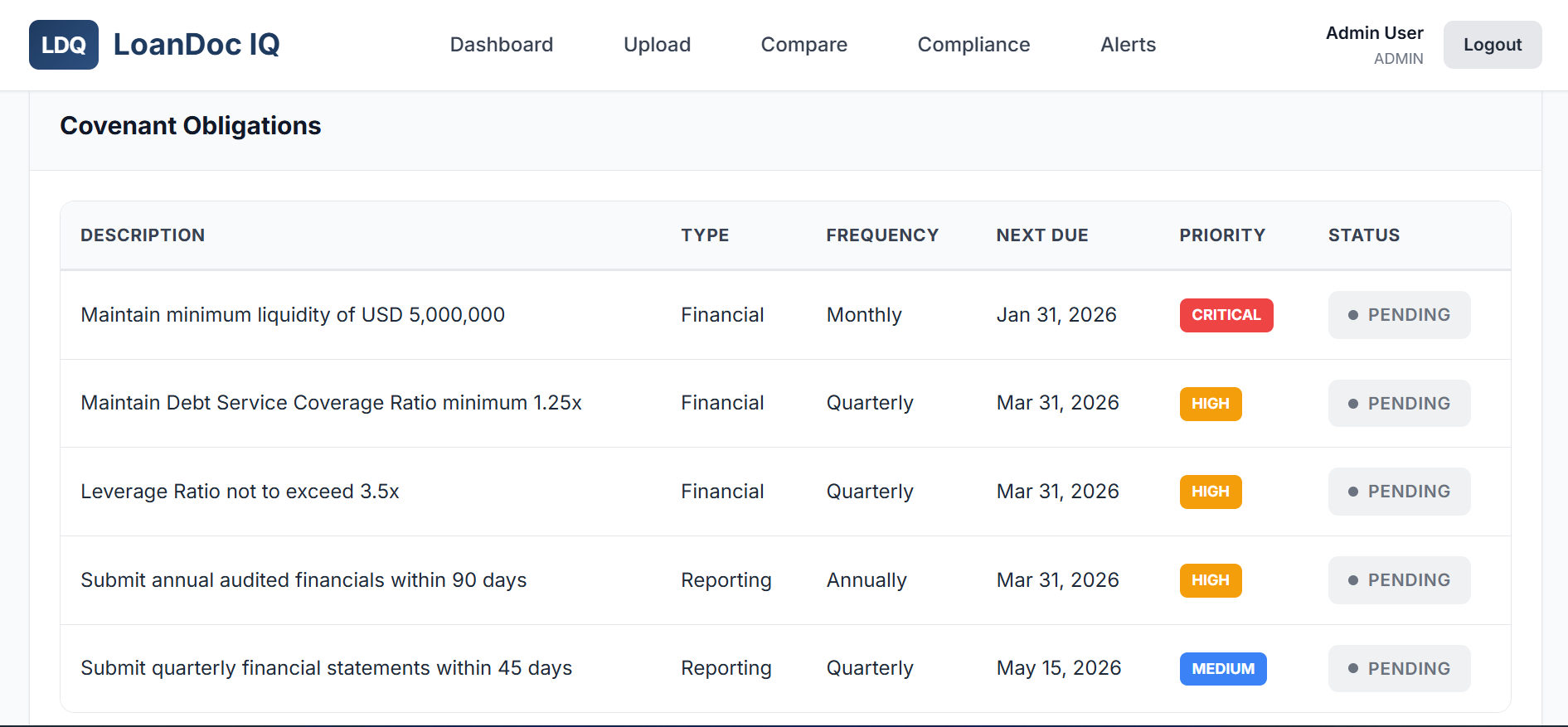The image size is (1568, 727).
Task: Sort by the Priority column header
Action: [x=1221, y=235]
